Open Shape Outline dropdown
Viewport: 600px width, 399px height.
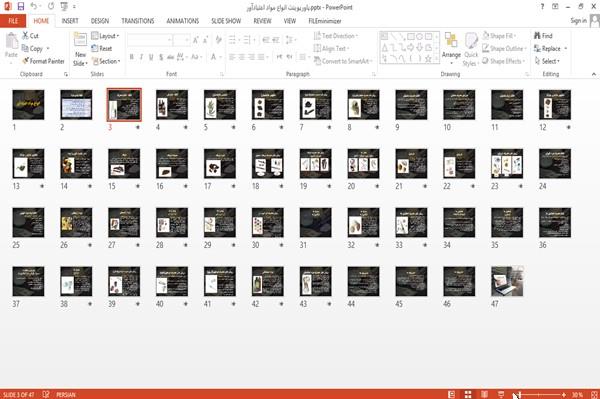pyautogui.click(x=504, y=48)
